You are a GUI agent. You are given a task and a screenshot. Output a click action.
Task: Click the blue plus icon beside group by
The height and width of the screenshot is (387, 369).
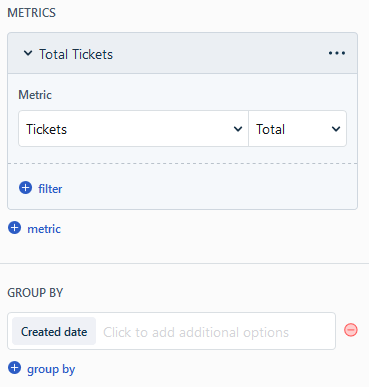pos(14,368)
